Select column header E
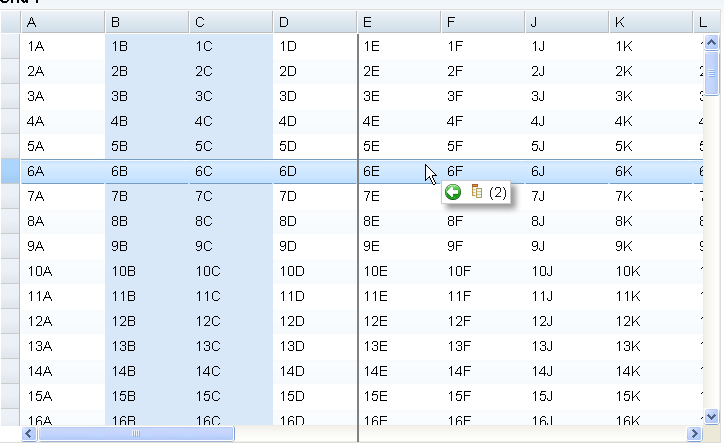This screenshot has height=445, width=724. pos(398,21)
